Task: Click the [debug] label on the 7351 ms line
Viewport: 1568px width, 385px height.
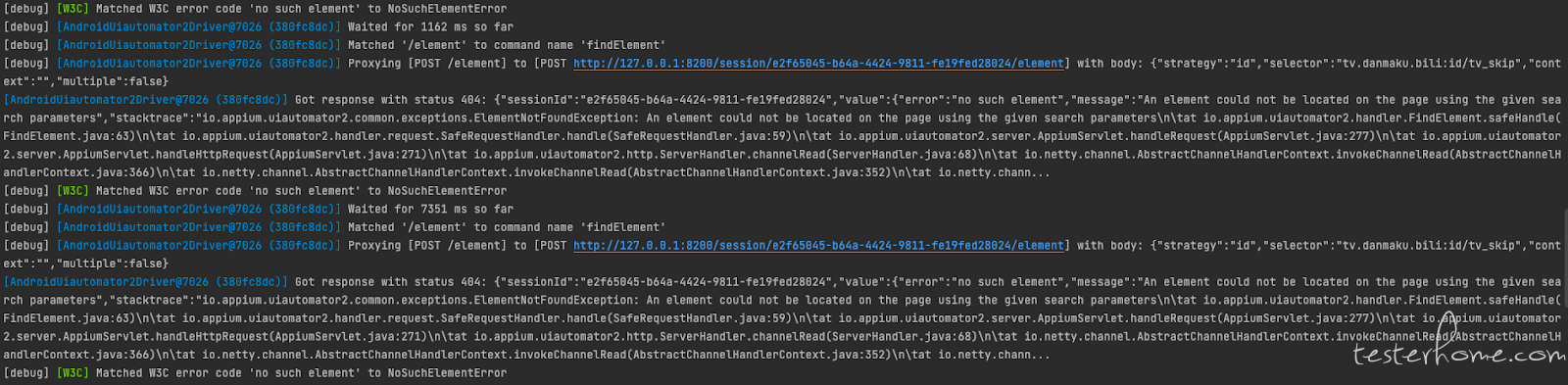Action: [26, 210]
